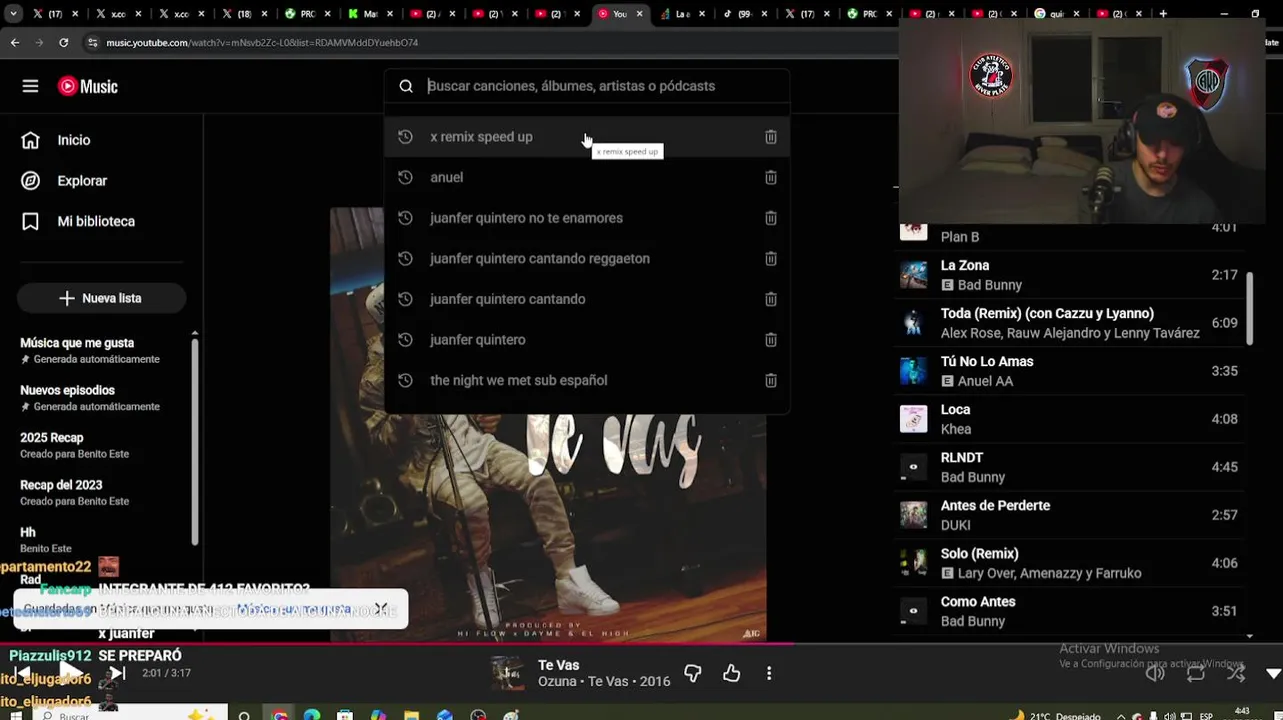Click the 'La Zona' queue thumbnail
This screenshot has height=720, width=1283.
tap(913, 275)
